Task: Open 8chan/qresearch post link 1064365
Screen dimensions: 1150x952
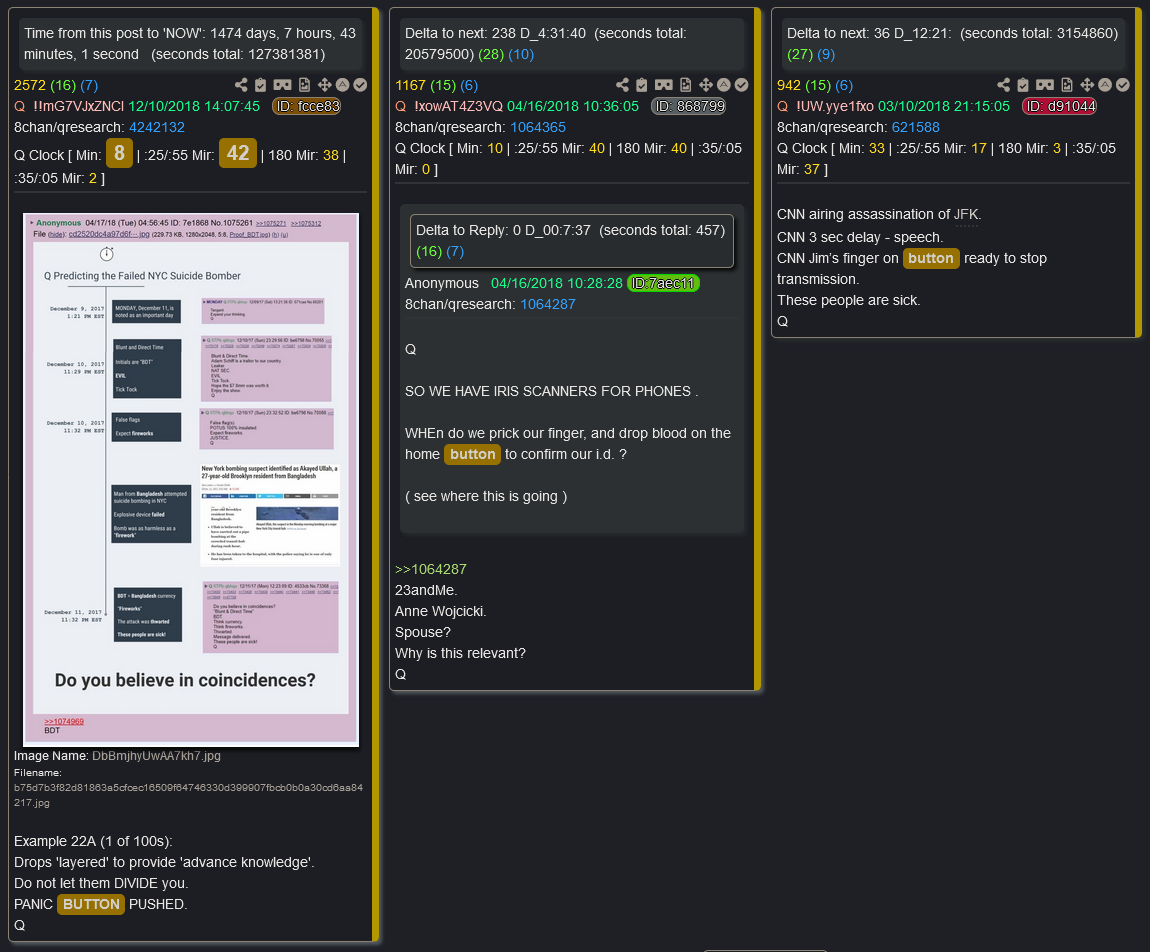Action: click(538, 127)
